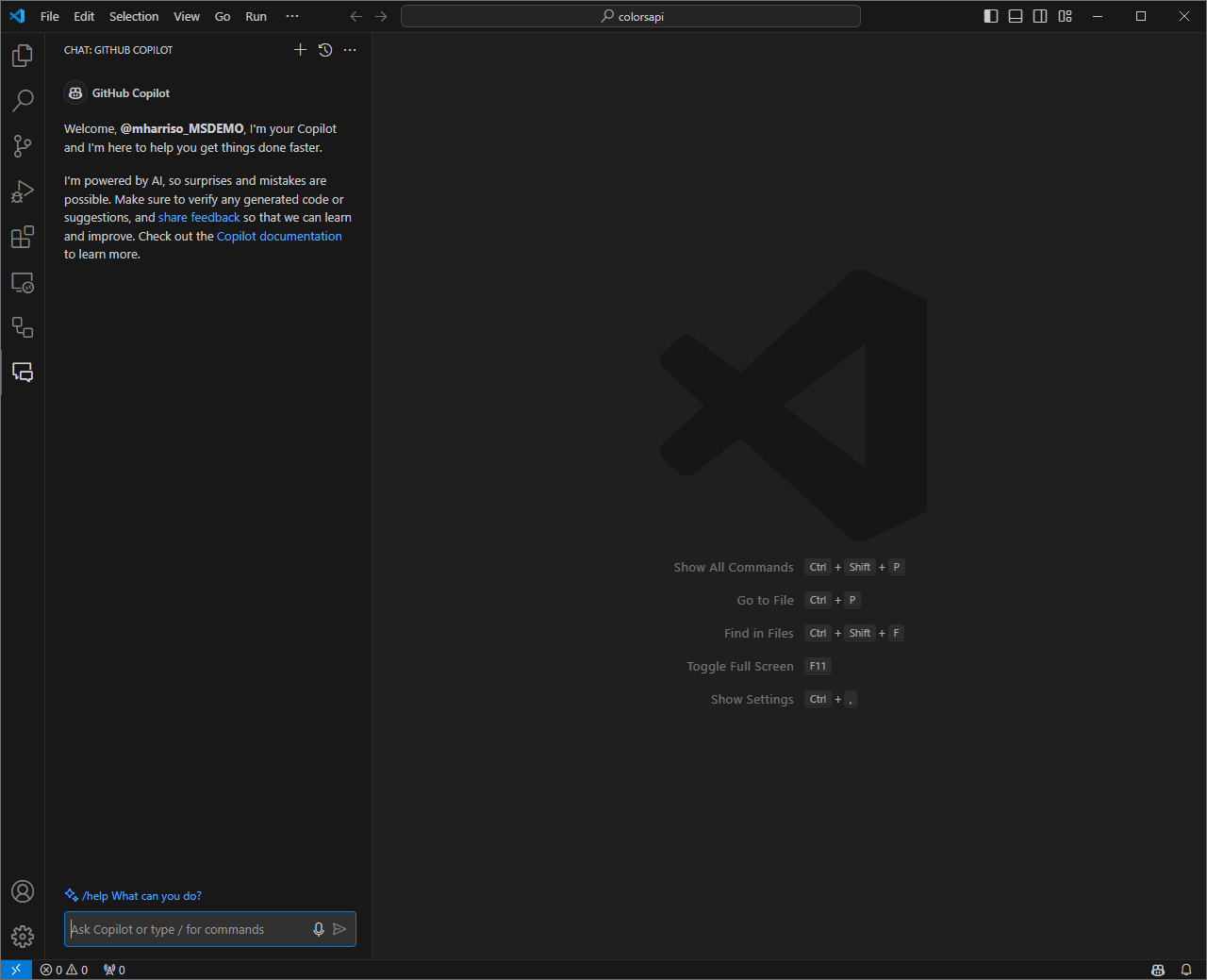Click the remote window indicator in status bar
1207x980 pixels.
point(16,970)
